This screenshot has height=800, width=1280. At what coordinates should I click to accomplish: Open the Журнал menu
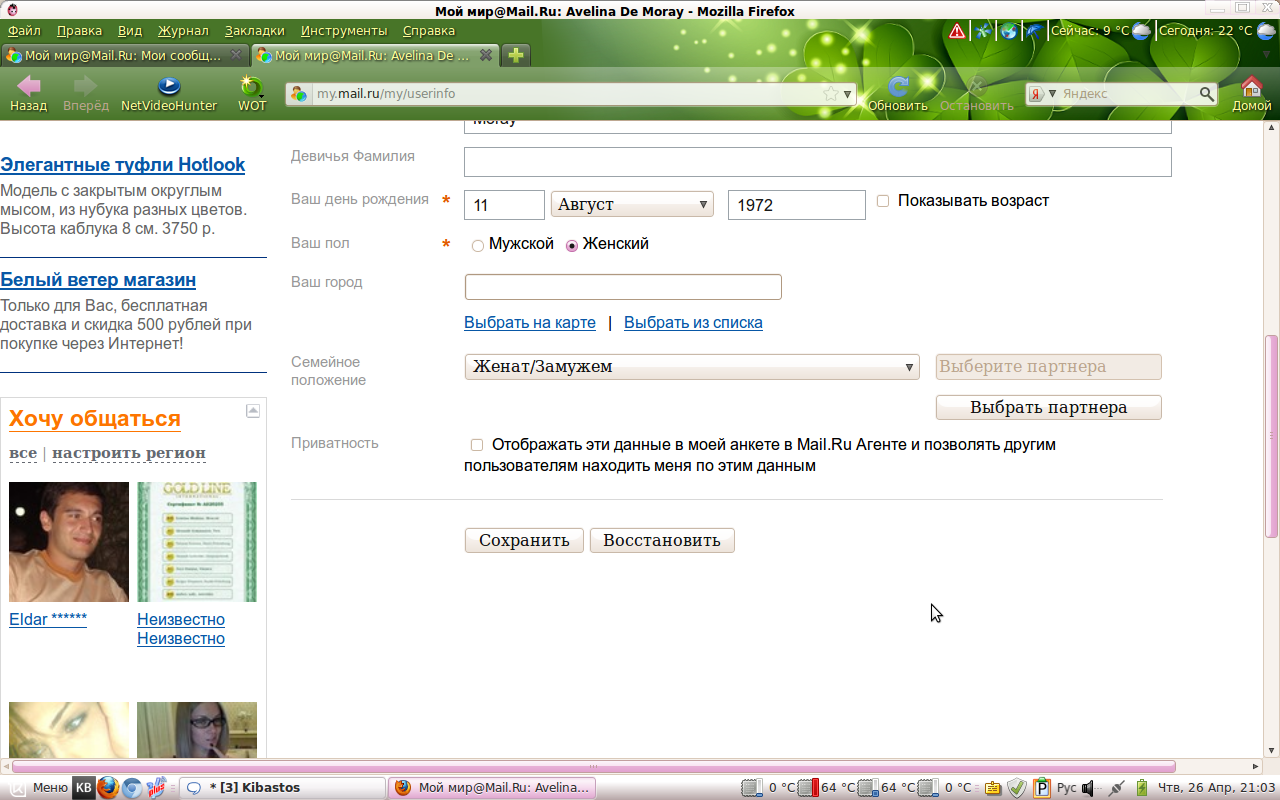[183, 31]
